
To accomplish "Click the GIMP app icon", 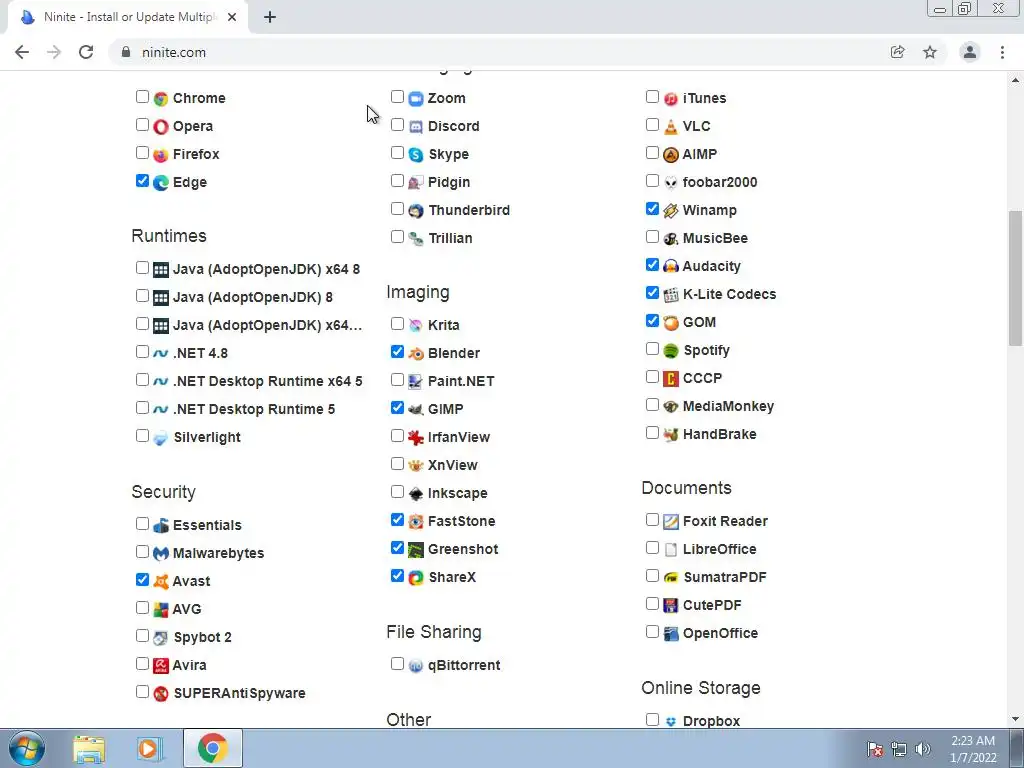I will [416, 409].
